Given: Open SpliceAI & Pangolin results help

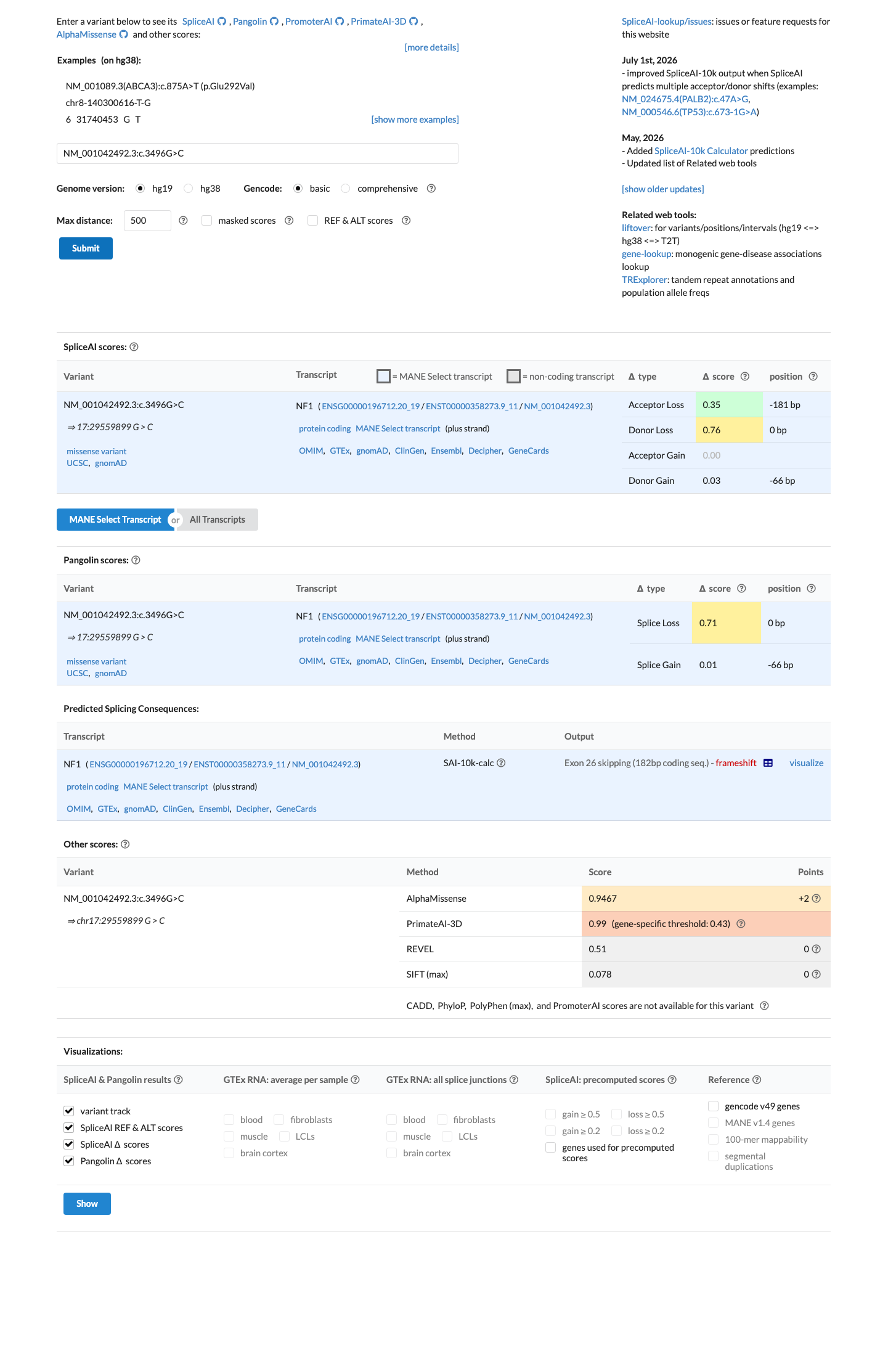Looking at the screenshot, I should pos(179,1080).
